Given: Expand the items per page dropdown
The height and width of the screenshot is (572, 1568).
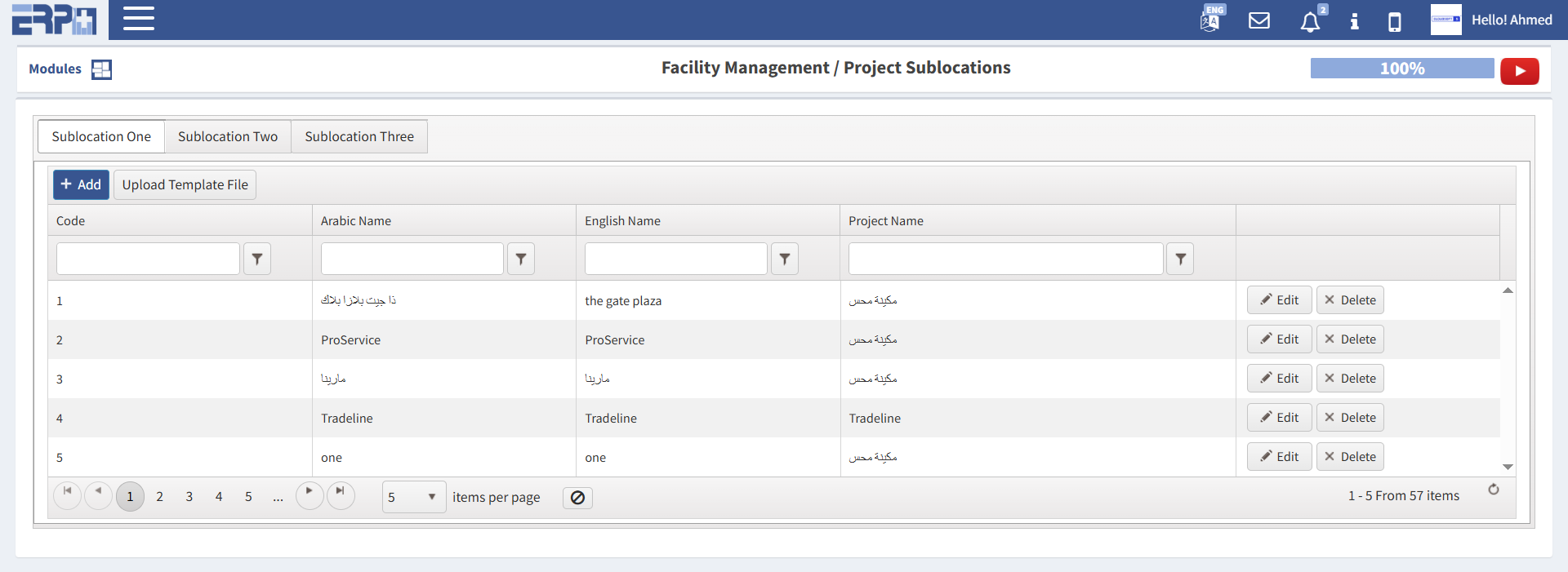Looking at the screenshot, I should (x=431, y=497).
